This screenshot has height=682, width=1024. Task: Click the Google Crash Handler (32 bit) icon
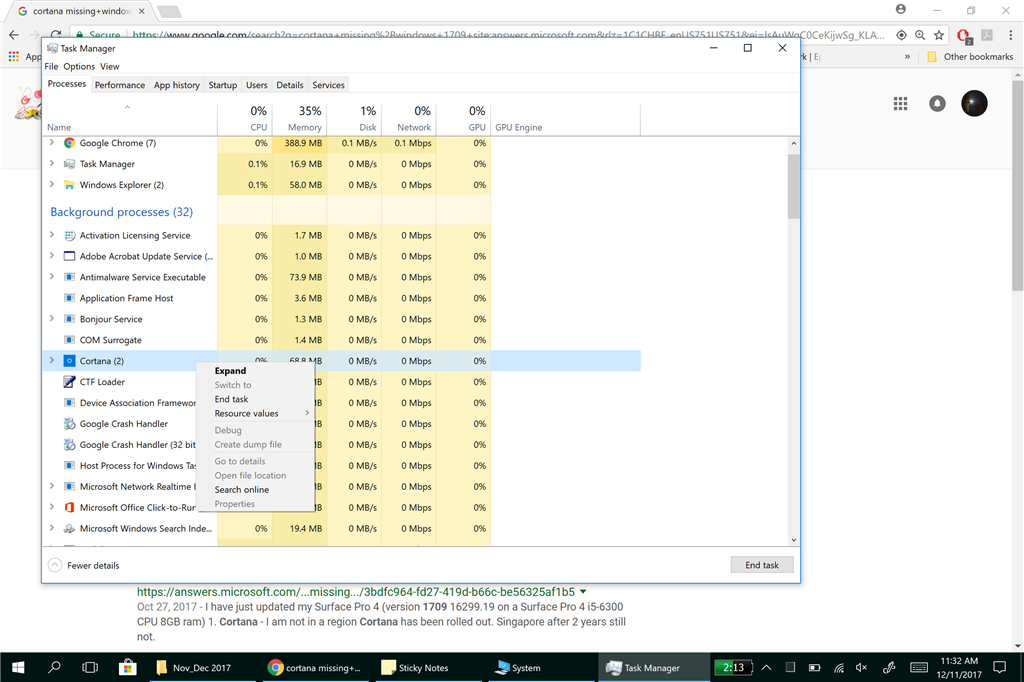(x=69, y=445)
